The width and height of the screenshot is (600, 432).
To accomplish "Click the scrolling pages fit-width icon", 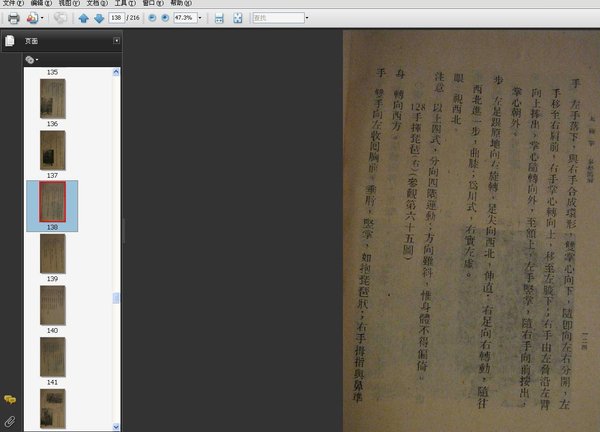I will (x=219, y=18).
